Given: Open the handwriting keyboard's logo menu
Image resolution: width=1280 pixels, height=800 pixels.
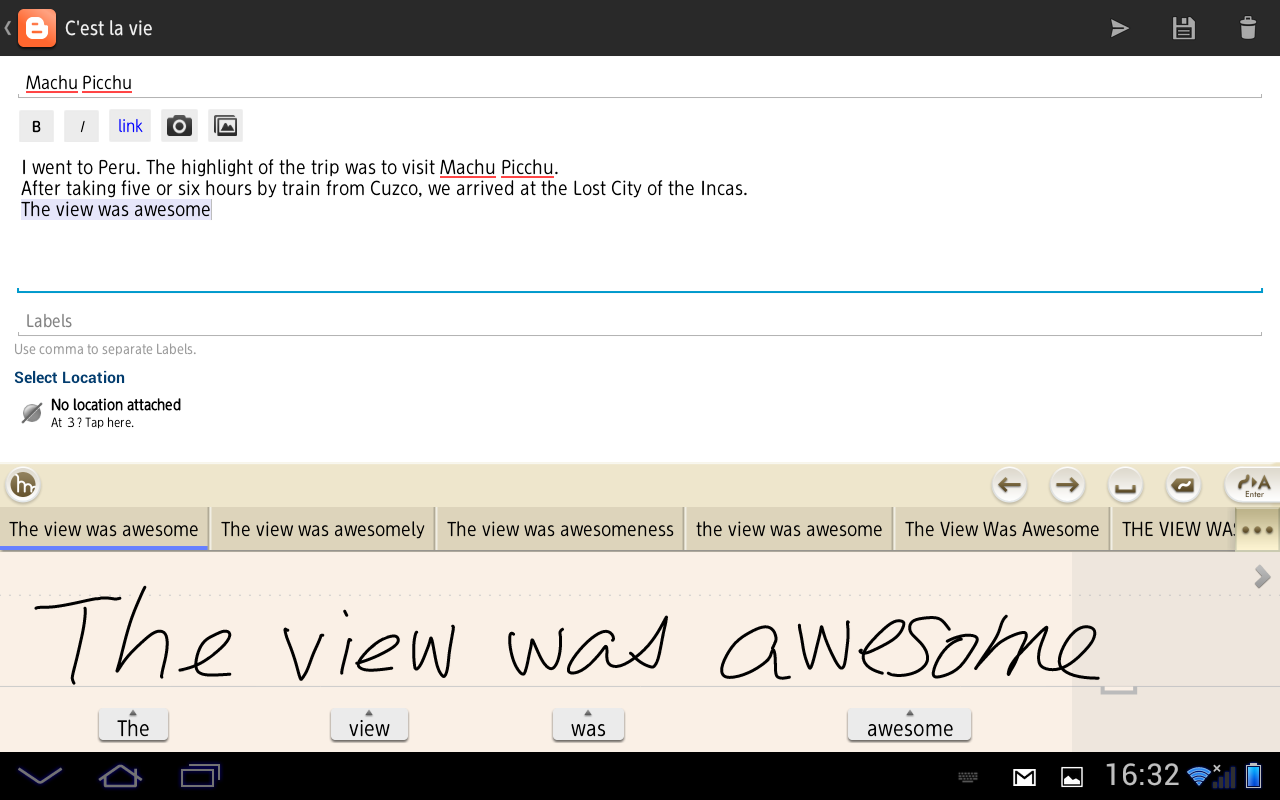Looking at the screenshot, I should click(23, 485).
